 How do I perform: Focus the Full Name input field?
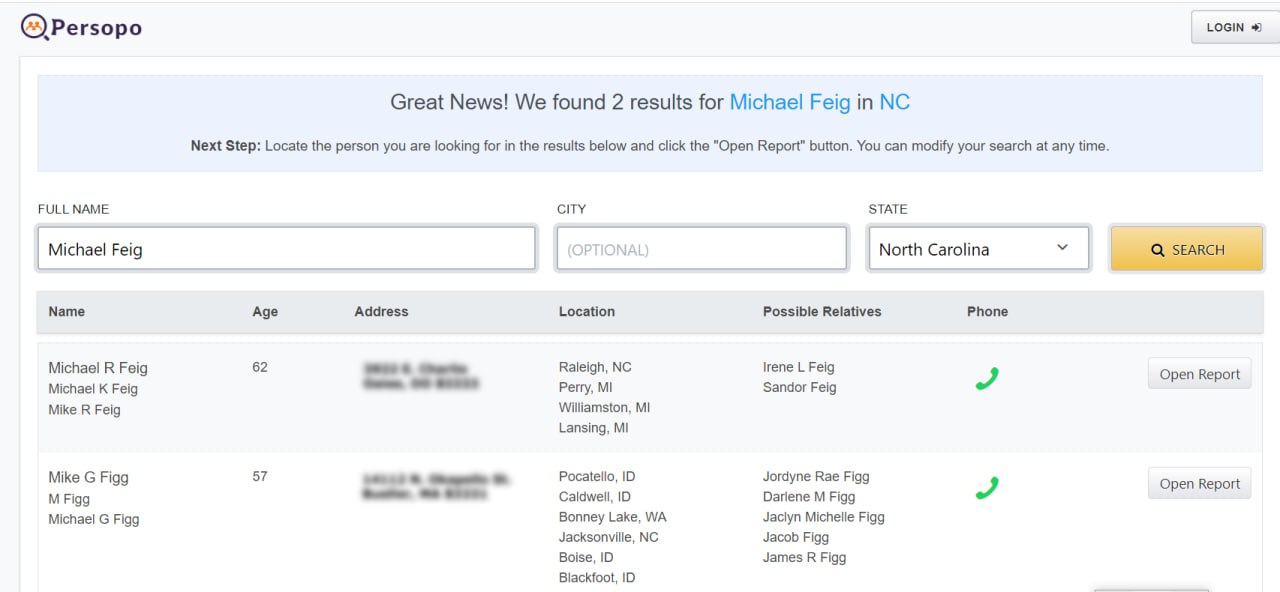(x=286, y=249)
